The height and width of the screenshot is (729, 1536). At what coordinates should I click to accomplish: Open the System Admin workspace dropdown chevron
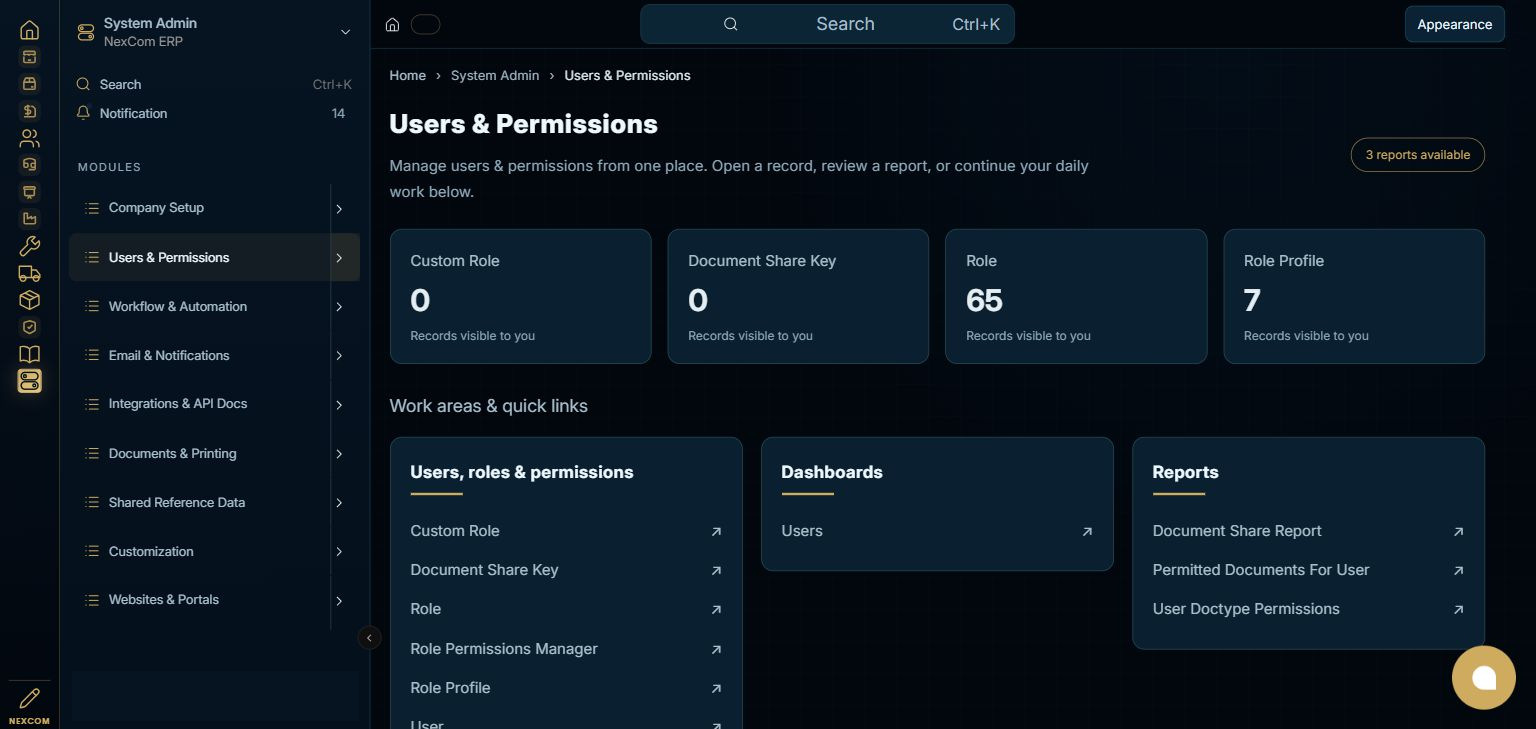point(345,32)
